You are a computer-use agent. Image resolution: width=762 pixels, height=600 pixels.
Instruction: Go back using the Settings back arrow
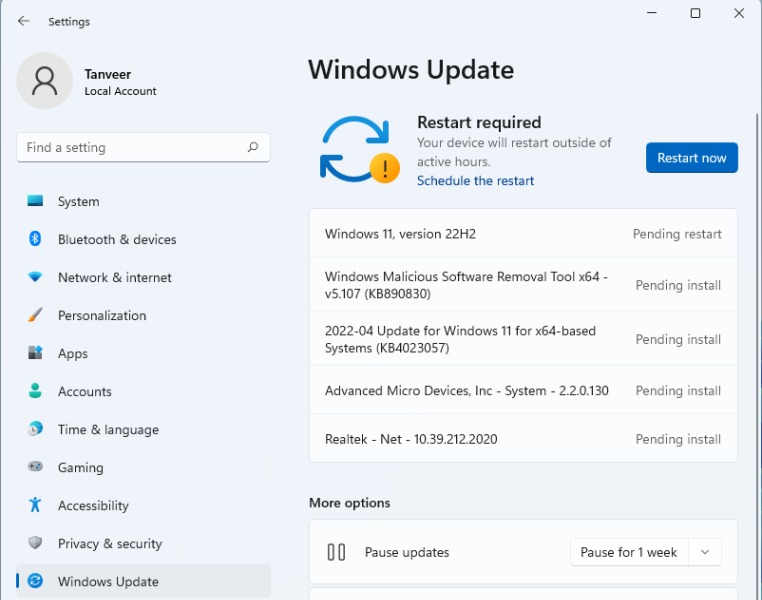(x=23, y=21)
